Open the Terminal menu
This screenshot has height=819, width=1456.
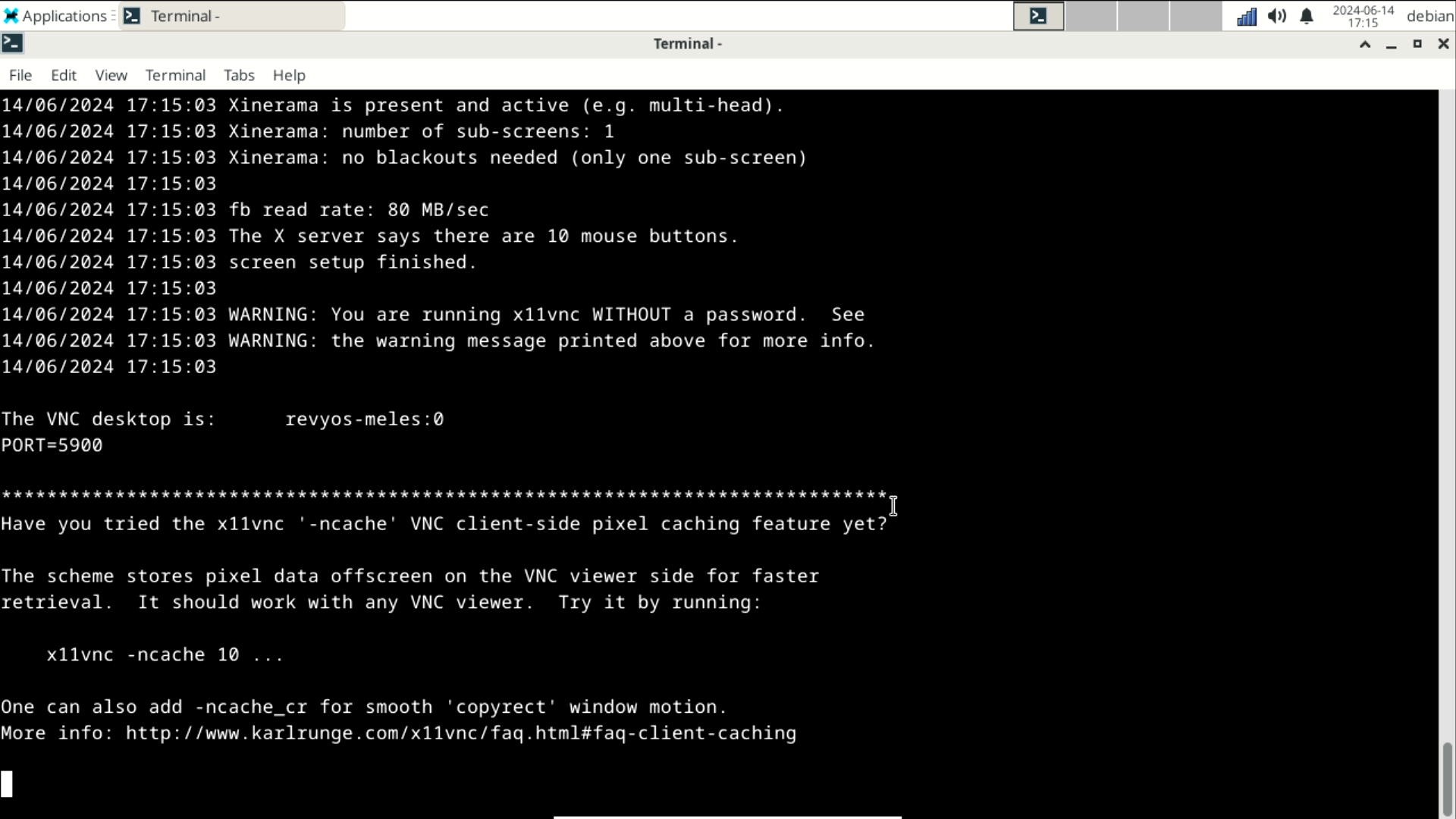click(175, 74)
